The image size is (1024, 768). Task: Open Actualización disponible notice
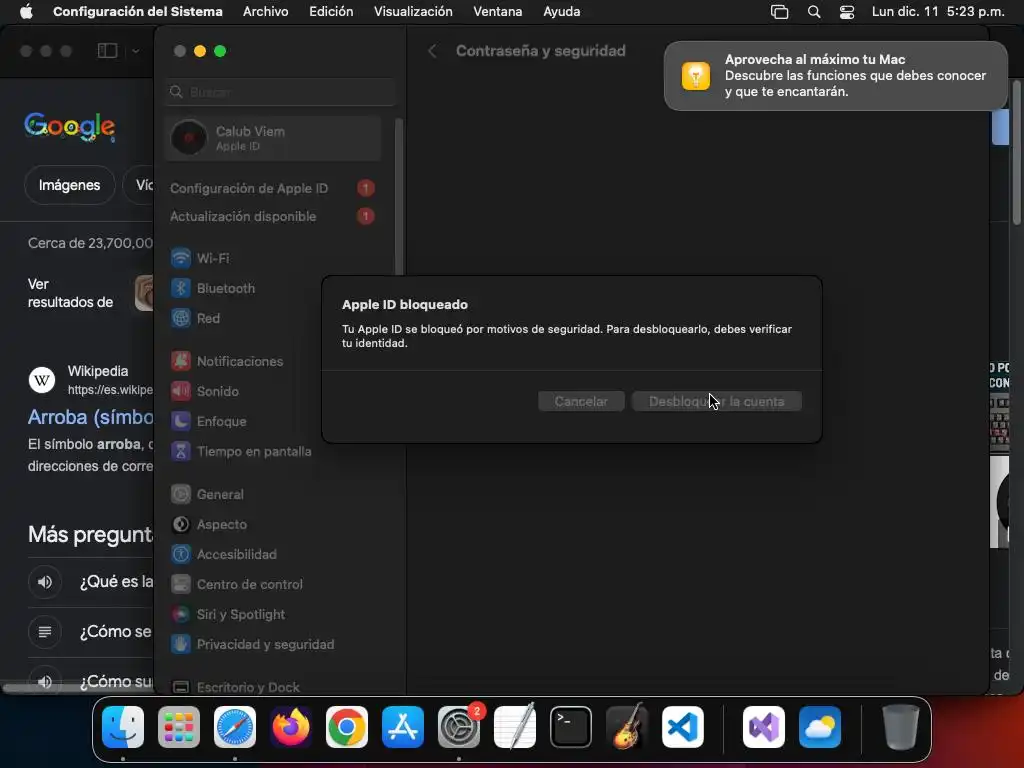click(273, 216)
